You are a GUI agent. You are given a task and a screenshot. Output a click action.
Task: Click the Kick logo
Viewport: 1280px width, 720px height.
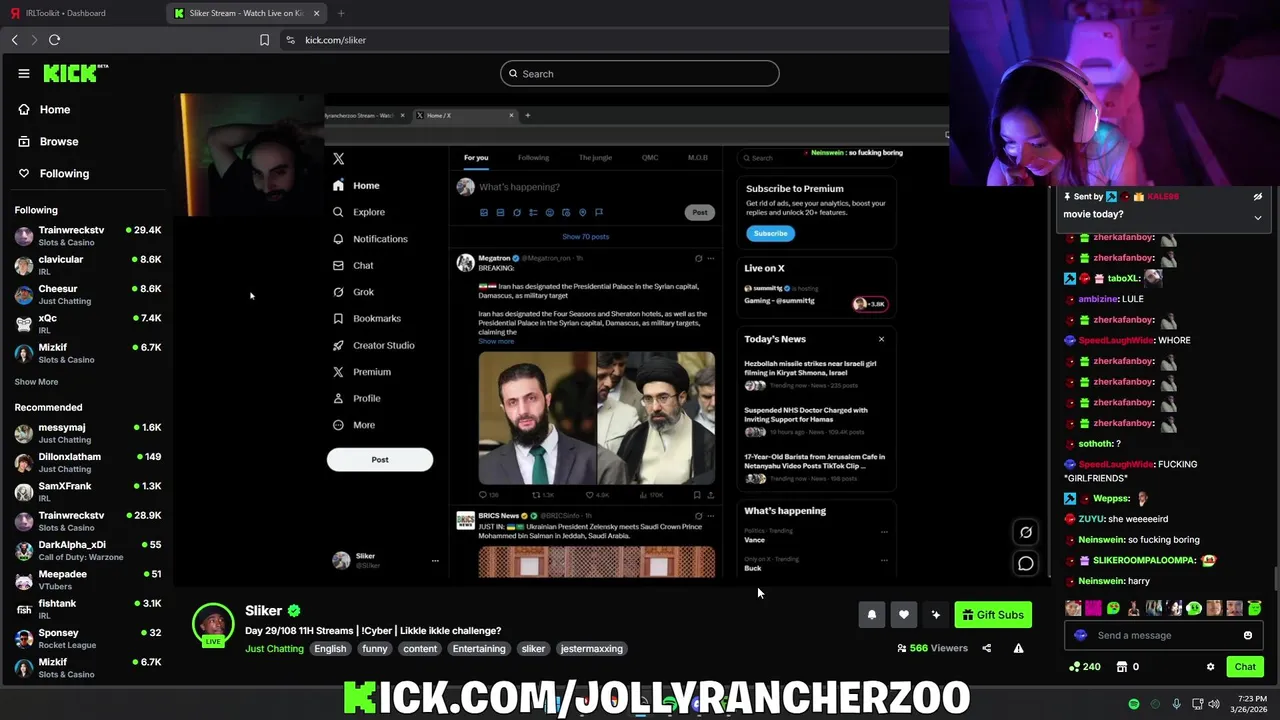(75, 73)
